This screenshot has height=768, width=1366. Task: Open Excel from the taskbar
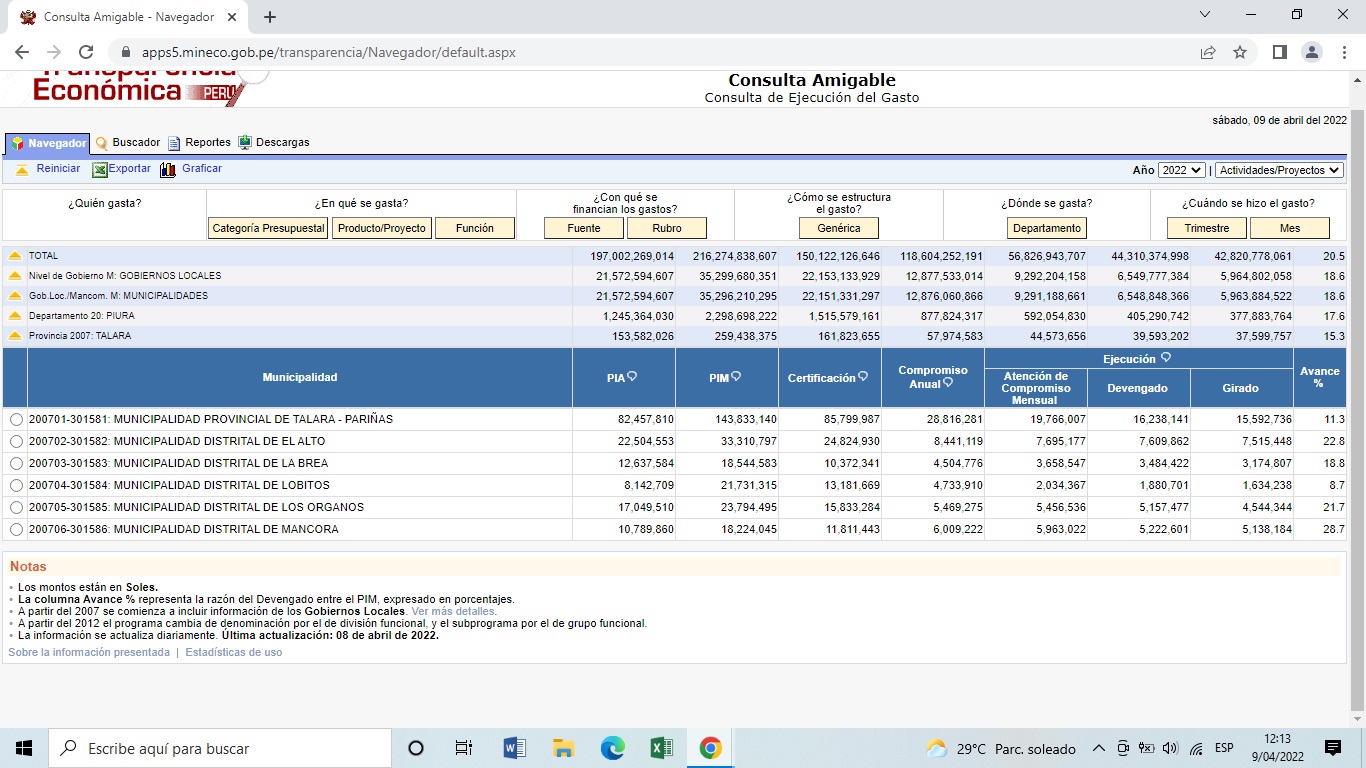(661, 748)
